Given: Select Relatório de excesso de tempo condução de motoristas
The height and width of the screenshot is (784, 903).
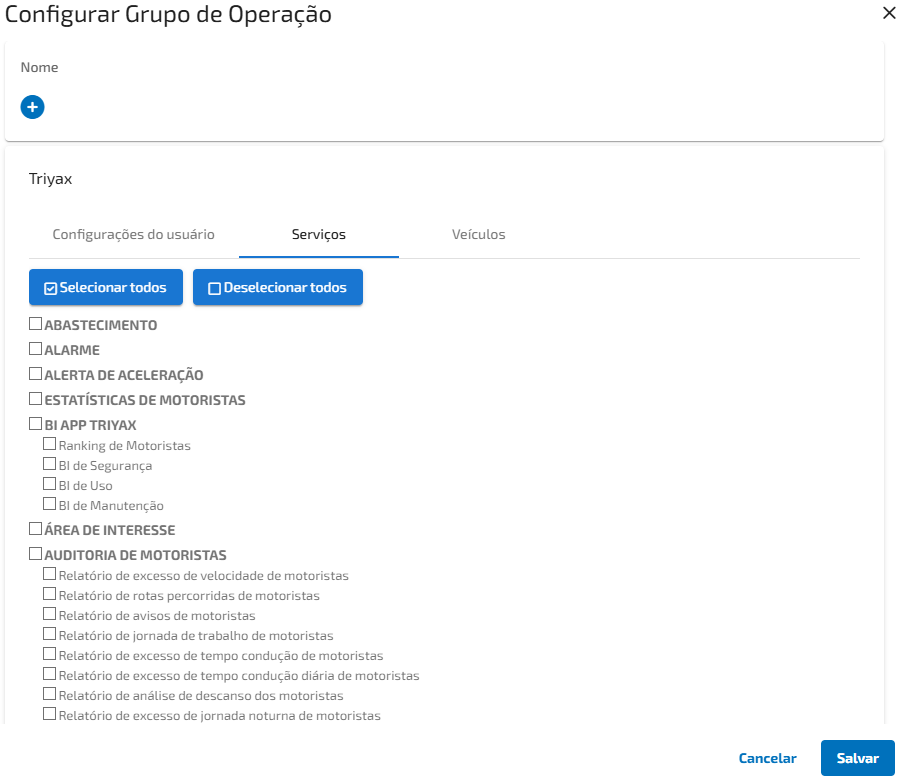Looking at the screenshot, I should (x=50, y=654).
